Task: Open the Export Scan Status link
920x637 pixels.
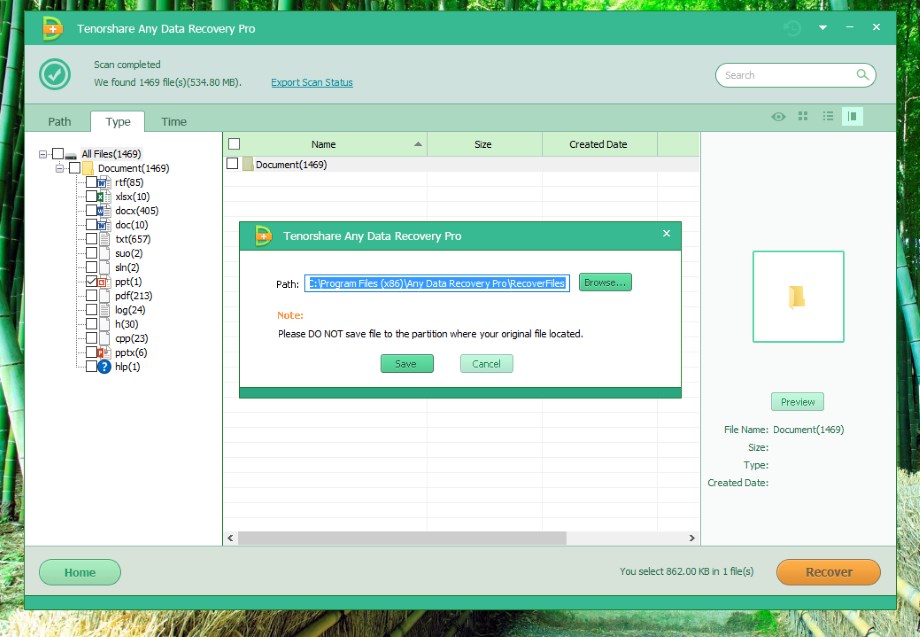Action: (x=312, y=83)
